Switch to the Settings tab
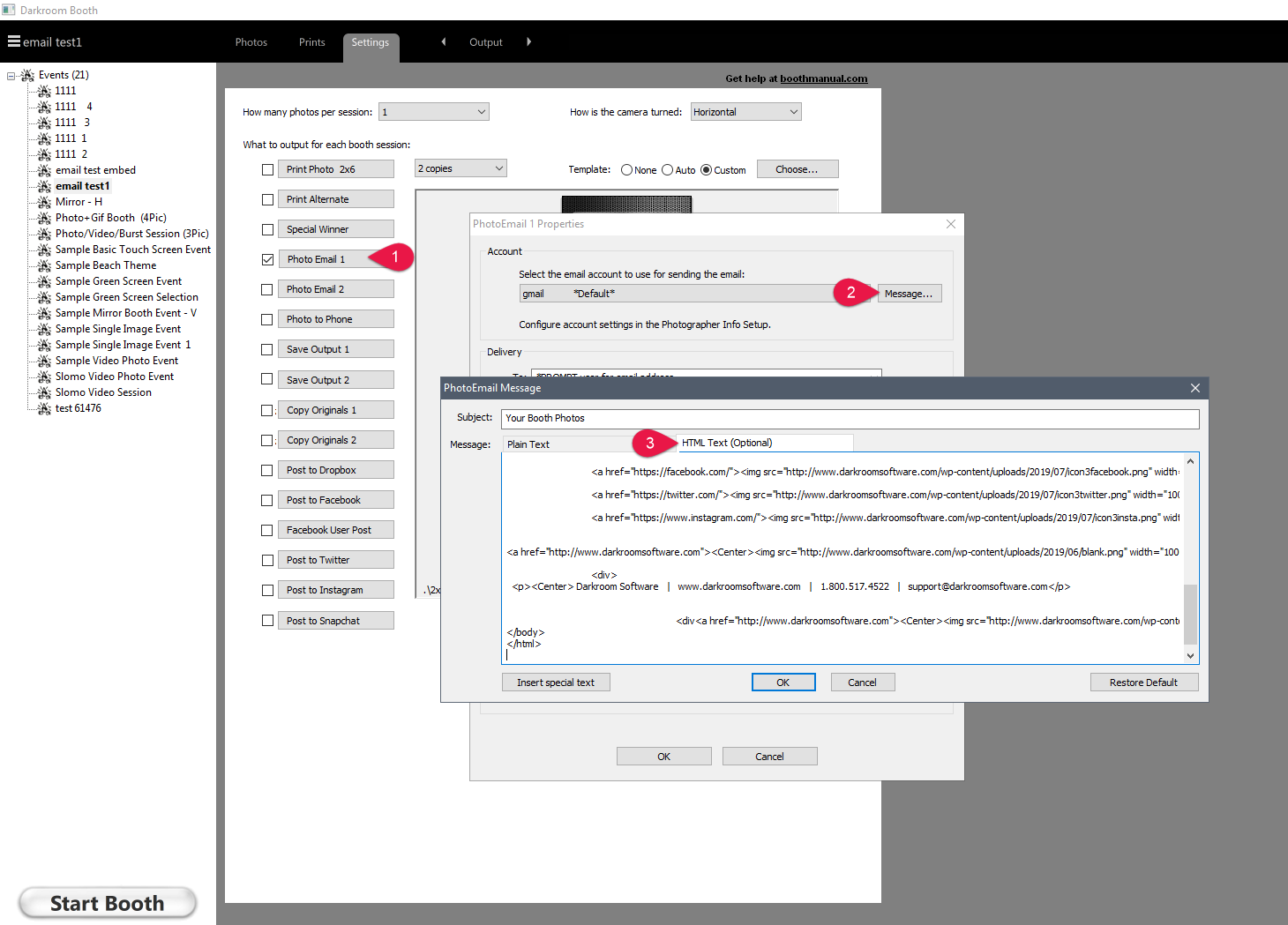This screenshot has height=925, width=1288. point(371,44)
